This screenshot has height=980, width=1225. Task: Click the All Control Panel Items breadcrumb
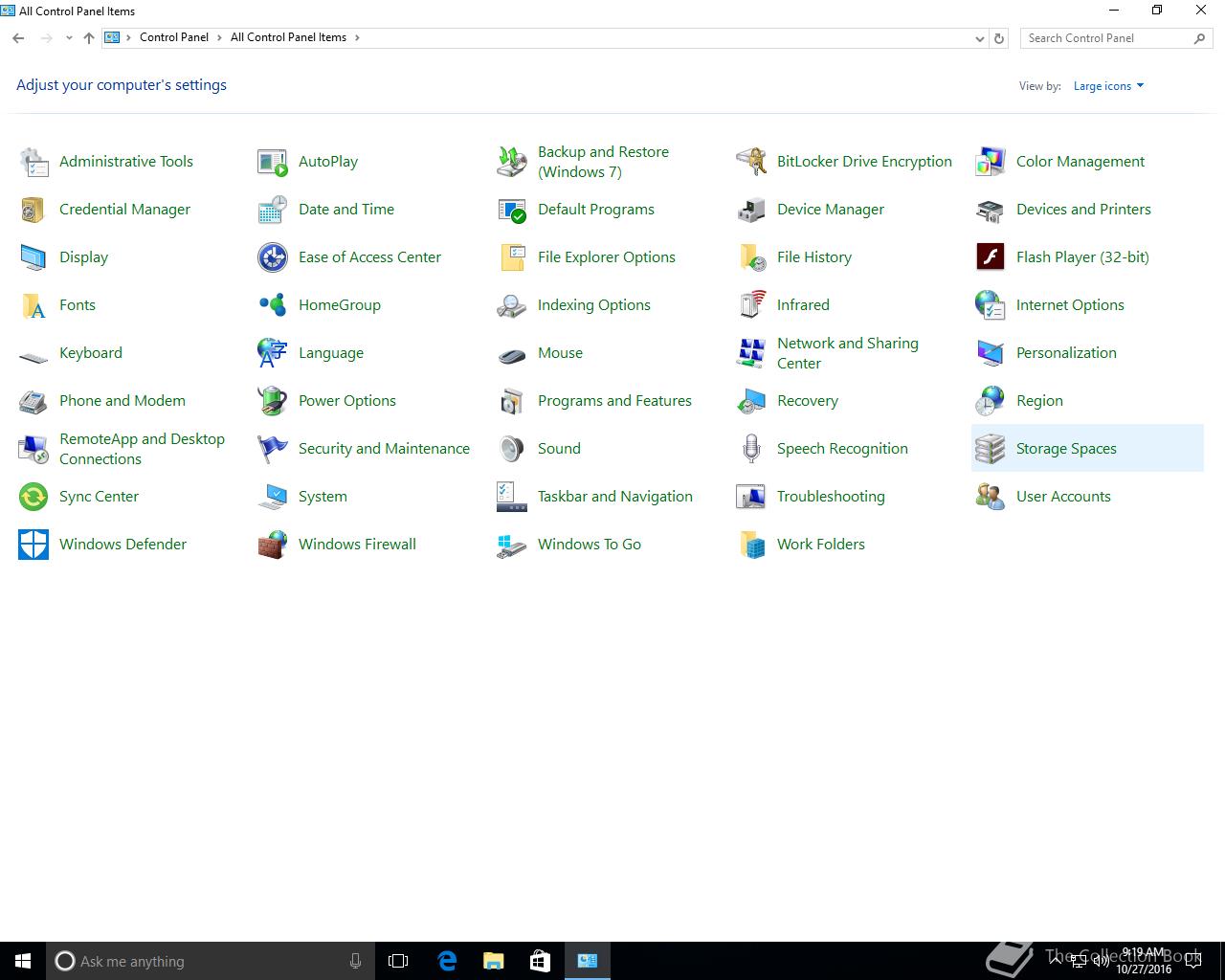tap(288, 37)
